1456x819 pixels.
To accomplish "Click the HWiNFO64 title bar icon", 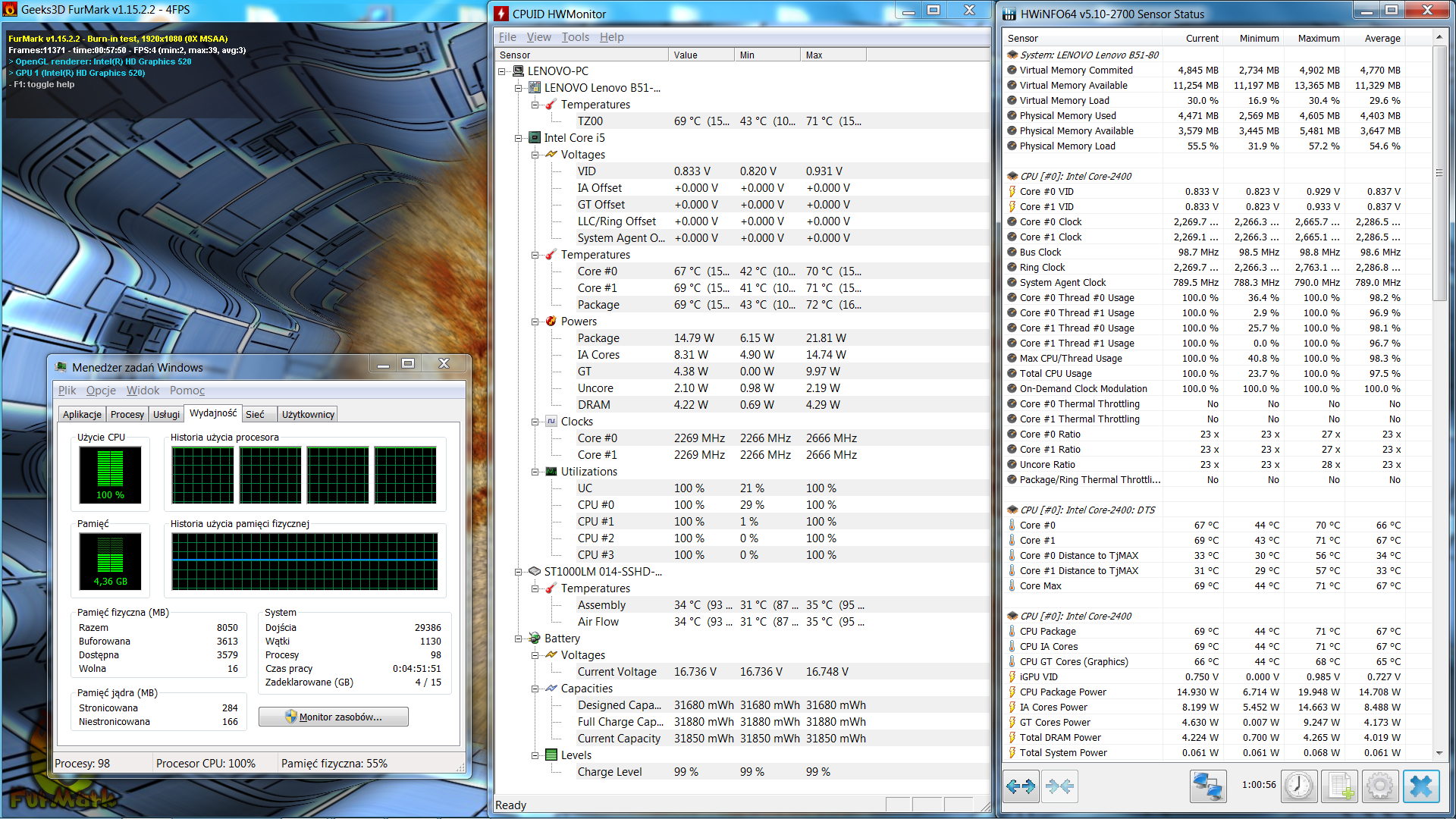I will point(1009,14).
